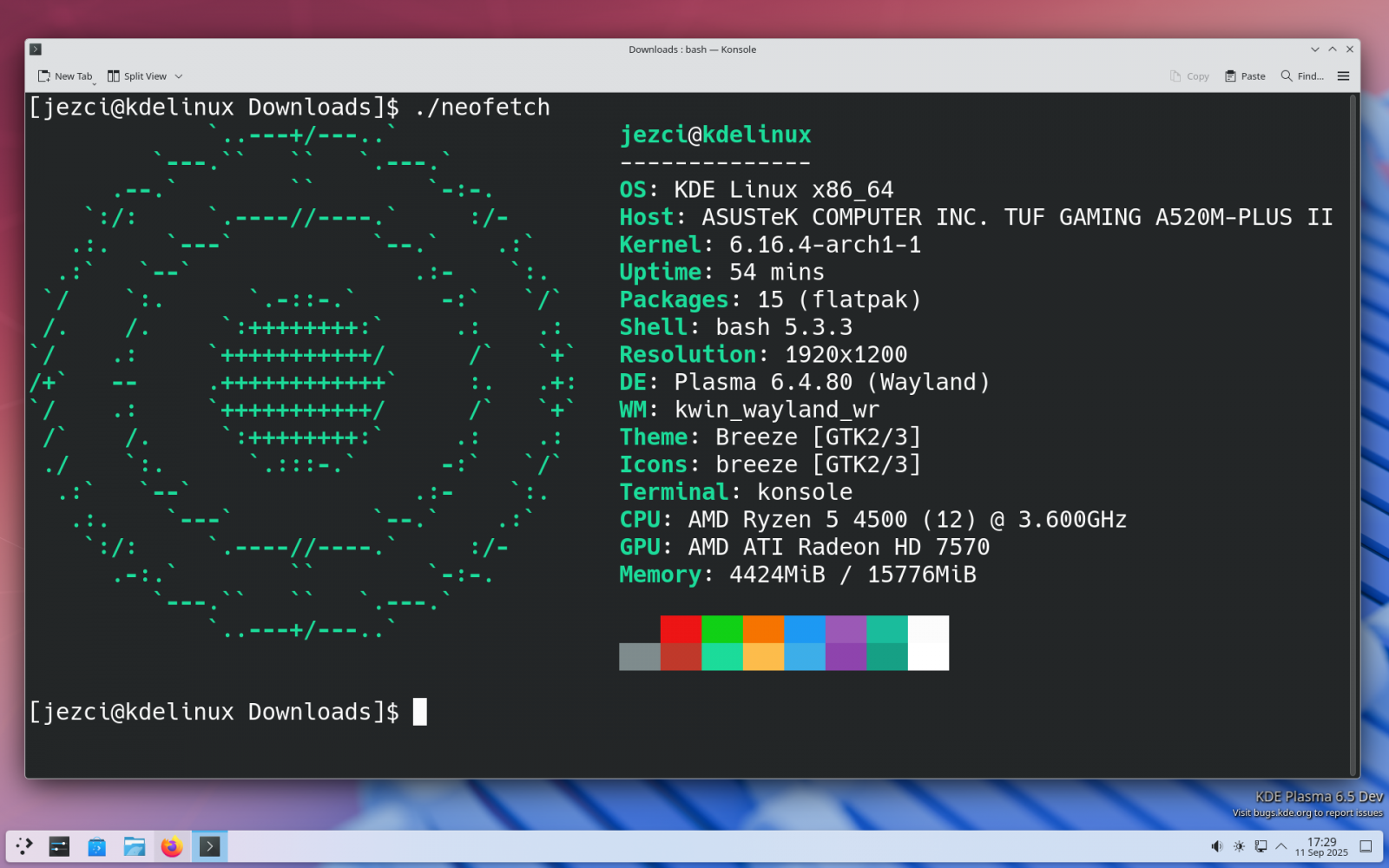Screen dimensions: 1389x868
Task: Click the "Terminal: konsole" line
Action: pyautogui.click(x=735, y=492)
